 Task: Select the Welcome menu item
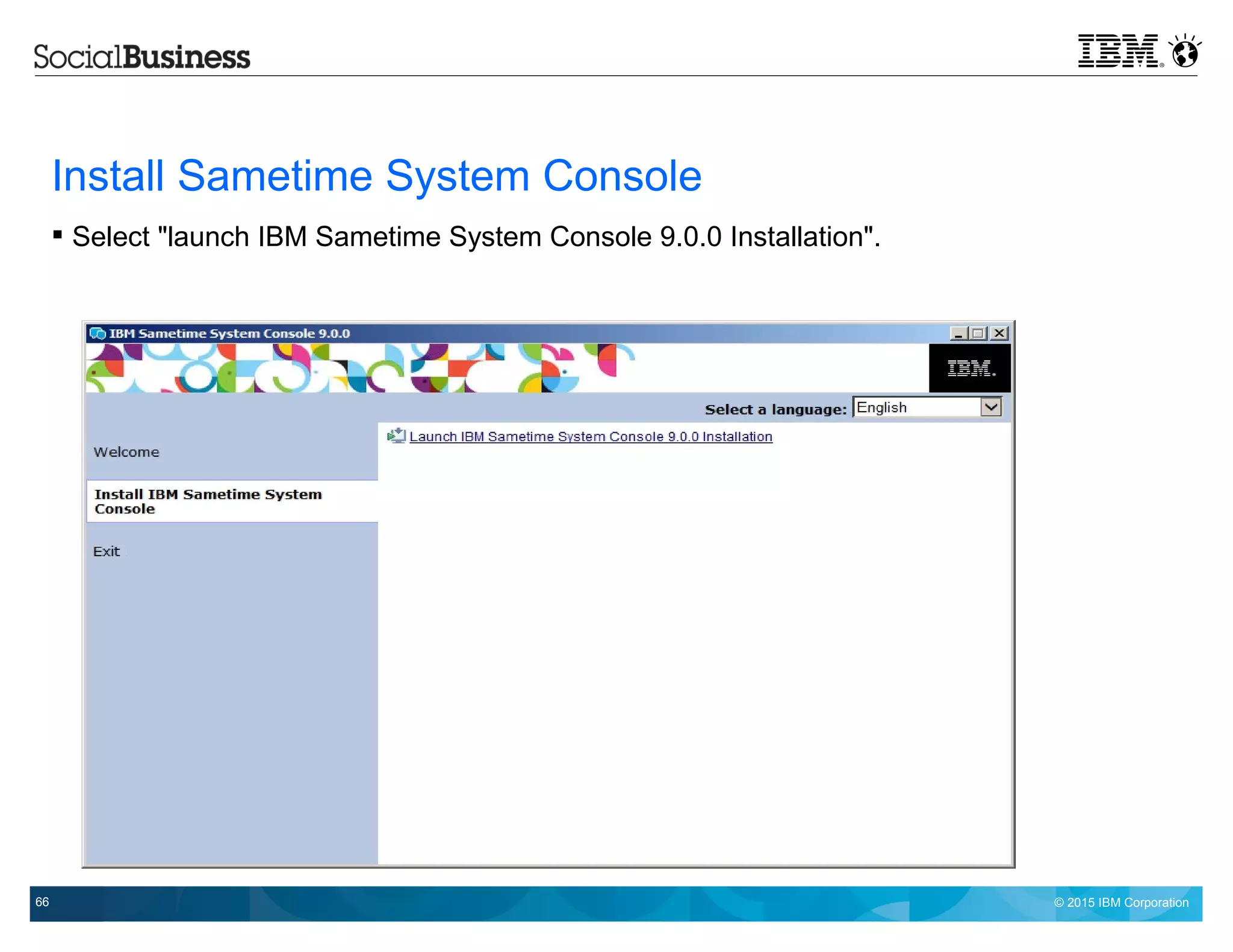click(126, 452)
